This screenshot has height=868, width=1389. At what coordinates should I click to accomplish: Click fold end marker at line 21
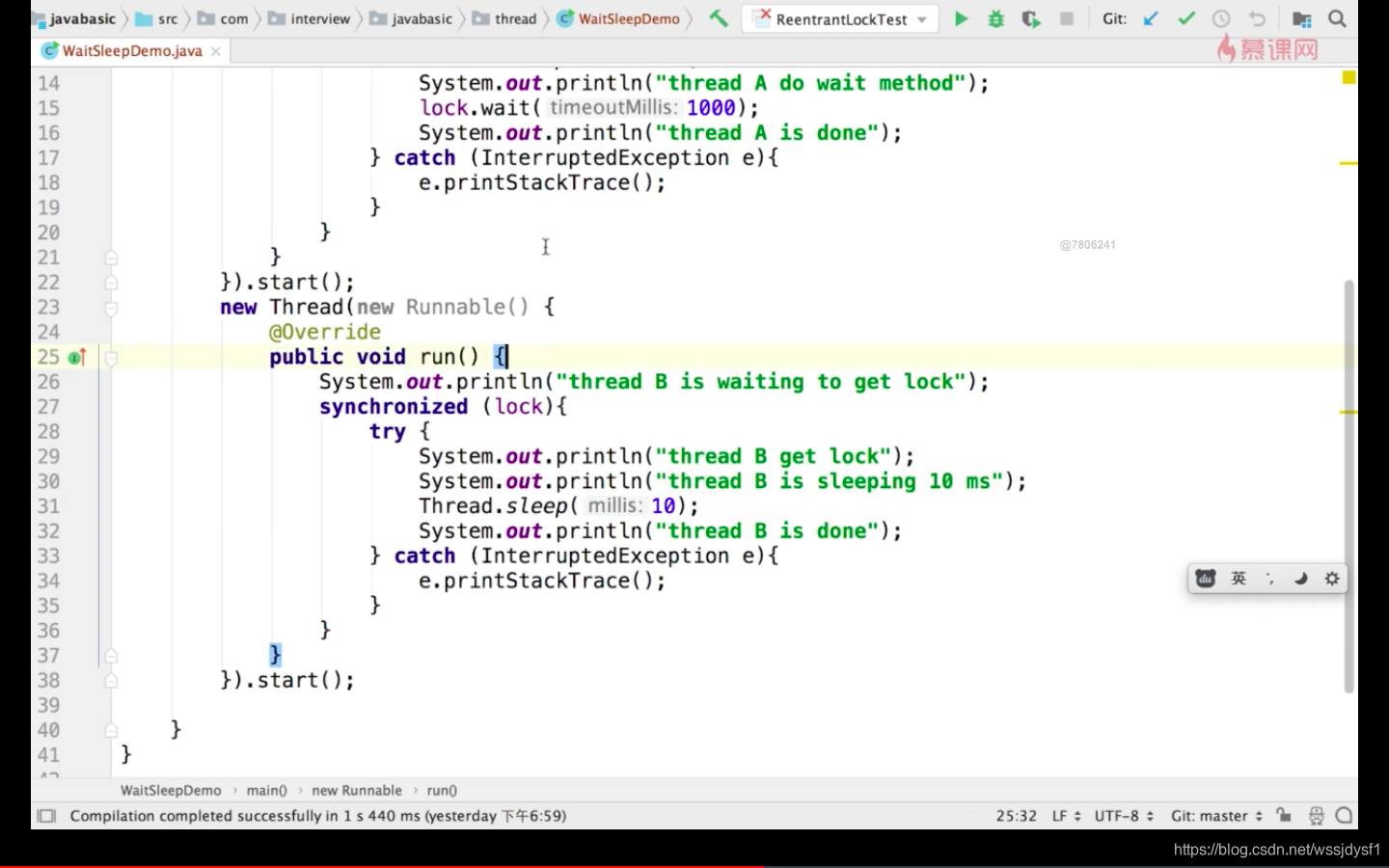tap(111, 258)
